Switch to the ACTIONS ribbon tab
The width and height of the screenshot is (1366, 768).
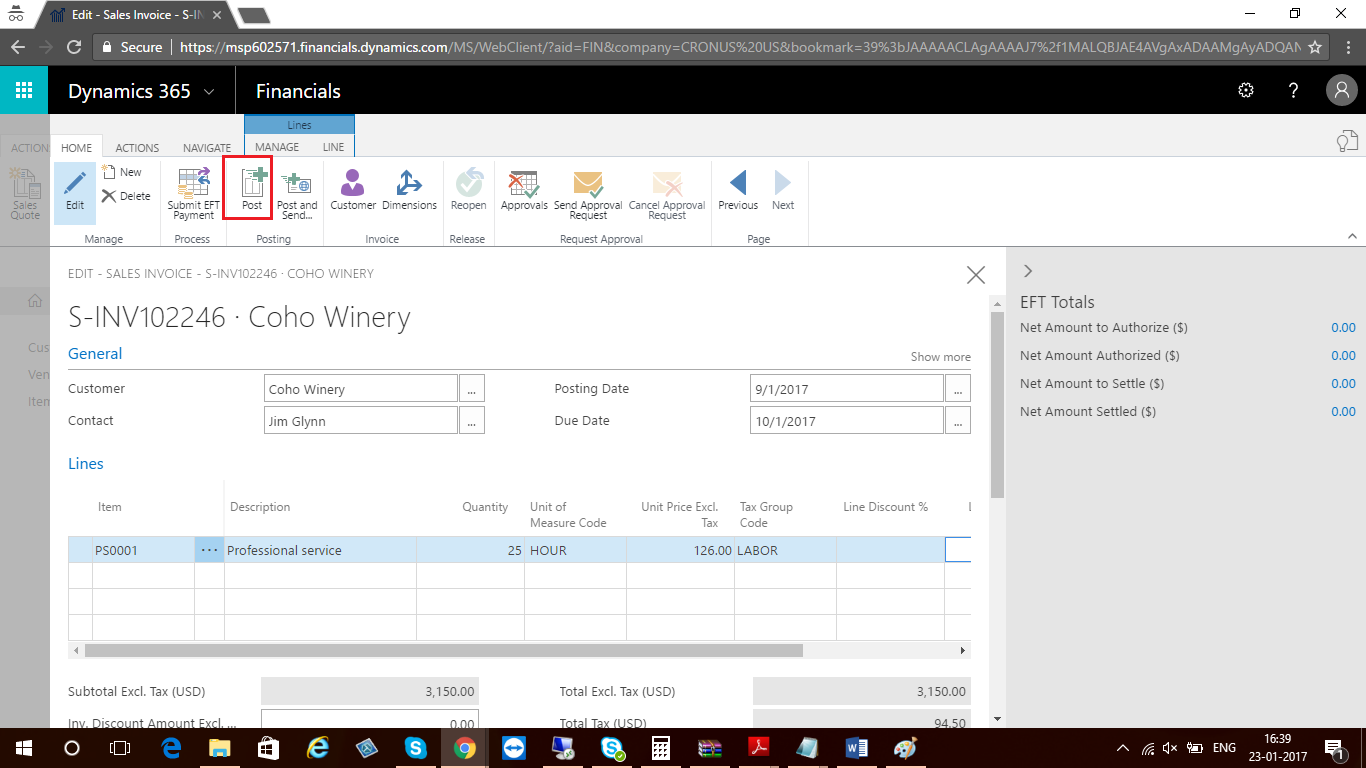(137, 147)
